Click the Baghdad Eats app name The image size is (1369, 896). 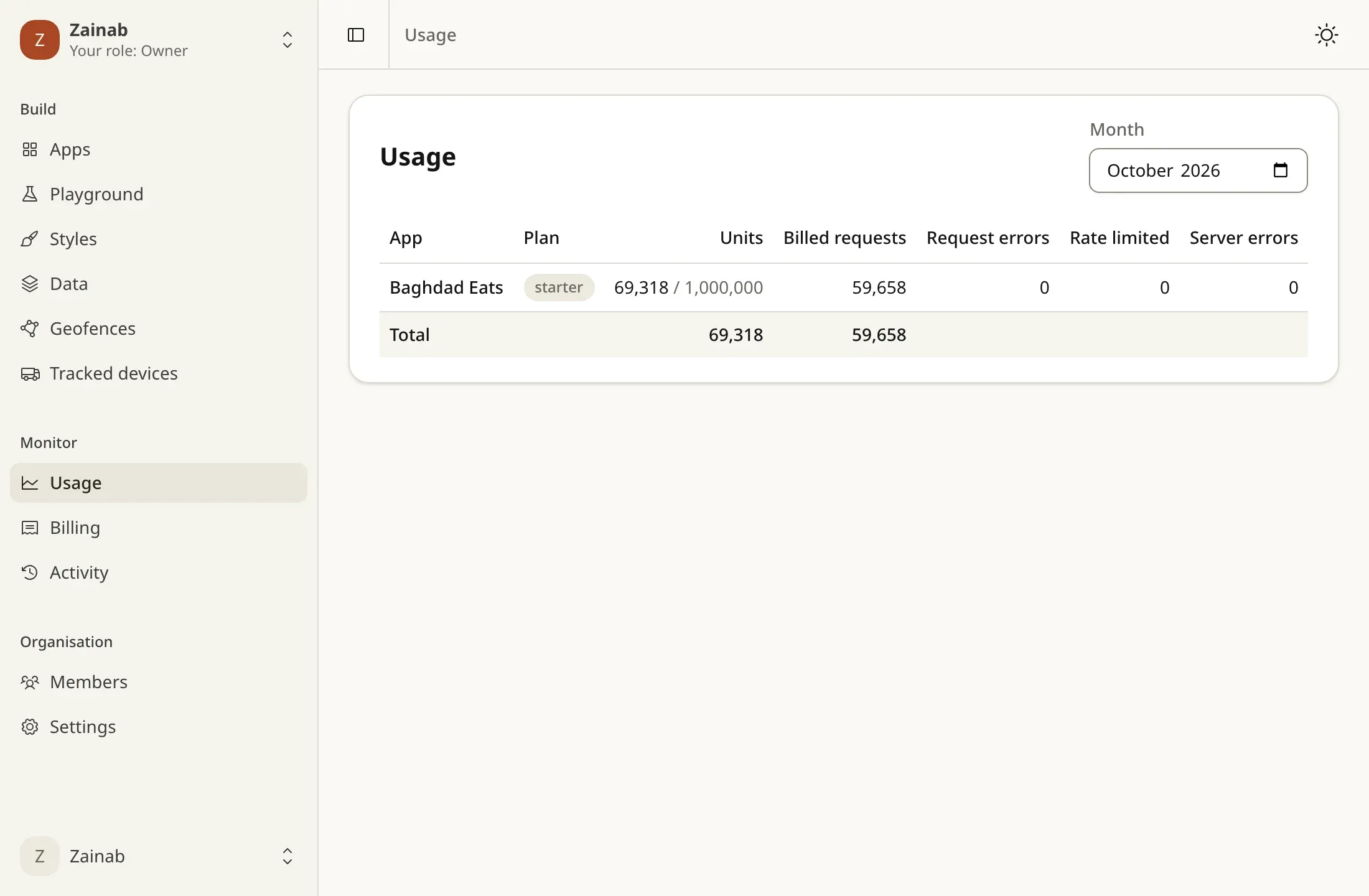tap(446, 287)
